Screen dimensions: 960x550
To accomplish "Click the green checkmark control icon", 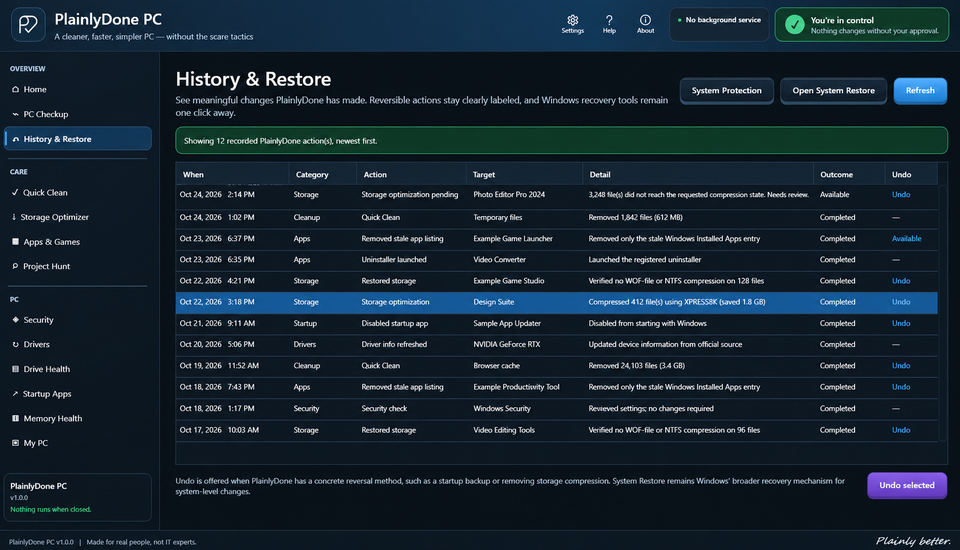I will click(795, 24).
